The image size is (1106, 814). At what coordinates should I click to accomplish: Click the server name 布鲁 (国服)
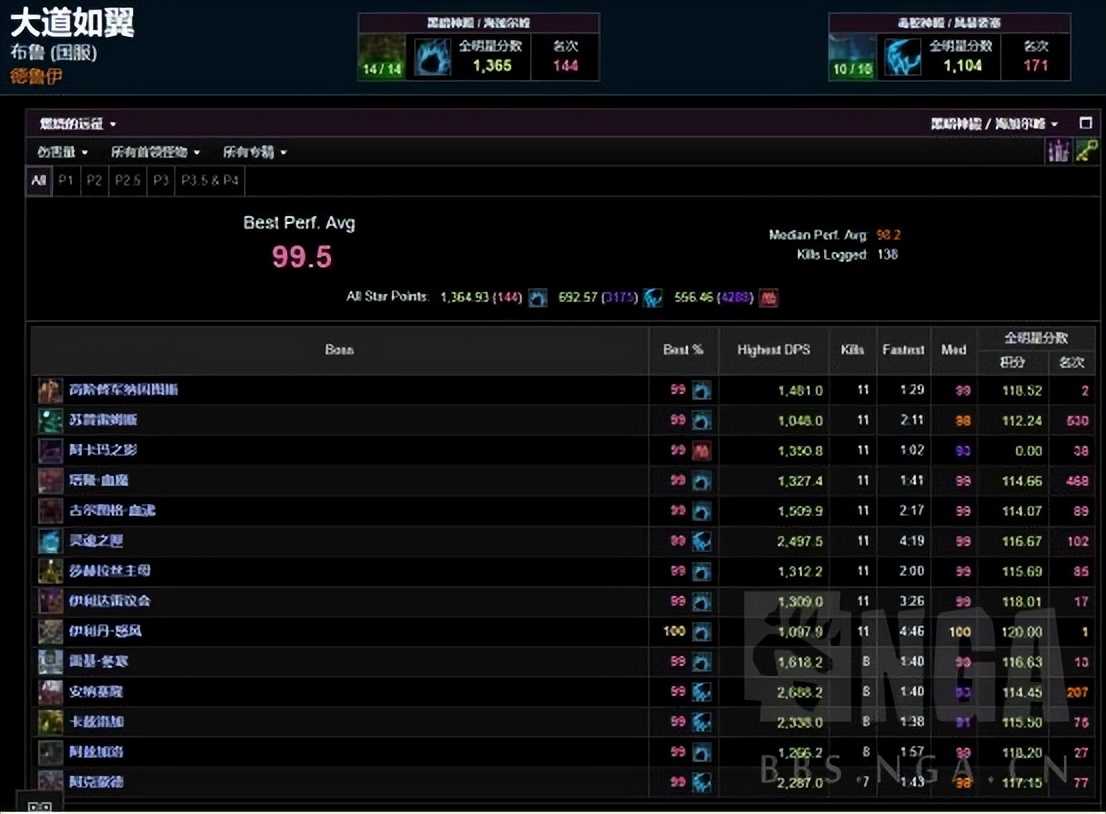[x=54, y=52]
